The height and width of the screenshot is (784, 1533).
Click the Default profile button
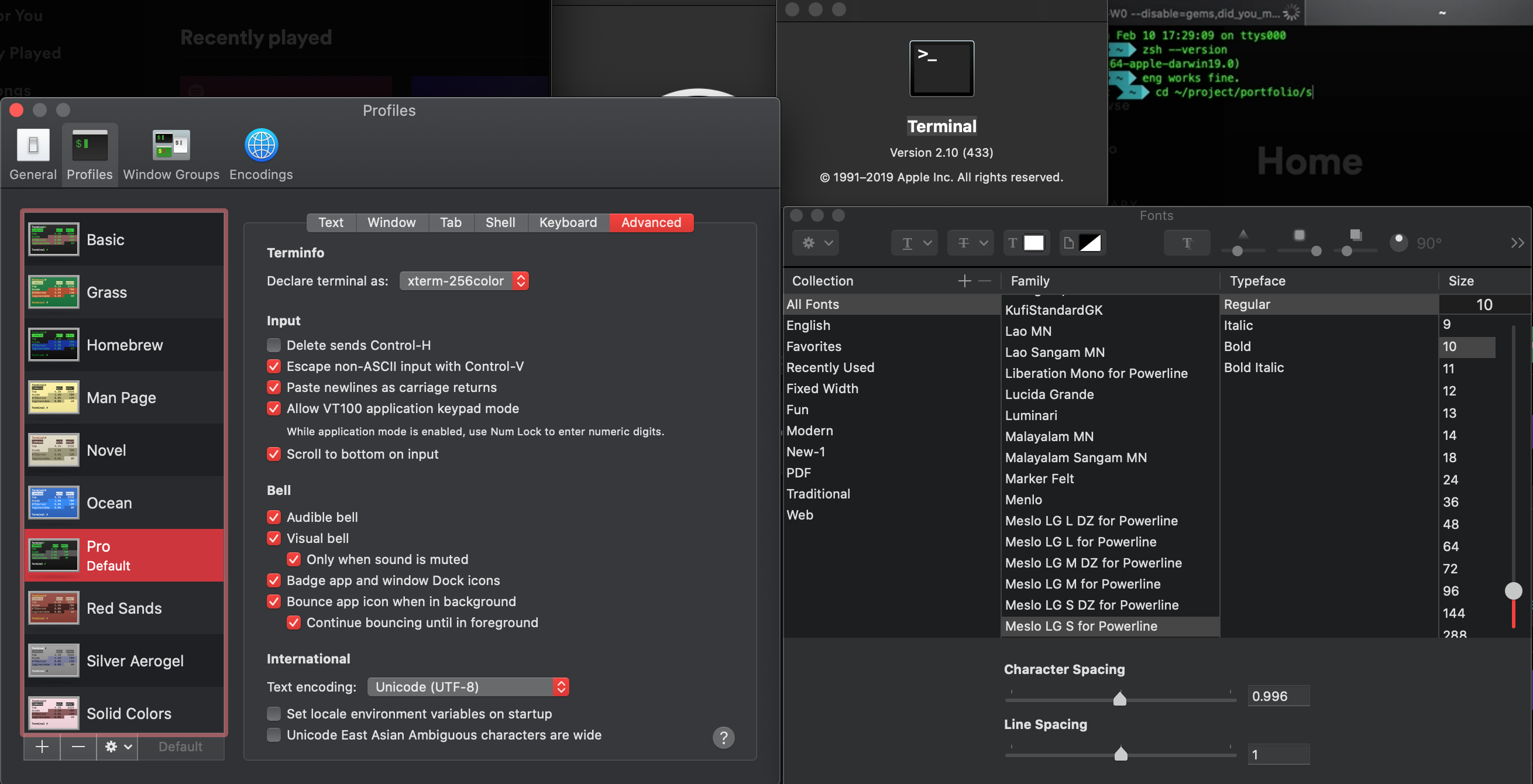(180, 747)
